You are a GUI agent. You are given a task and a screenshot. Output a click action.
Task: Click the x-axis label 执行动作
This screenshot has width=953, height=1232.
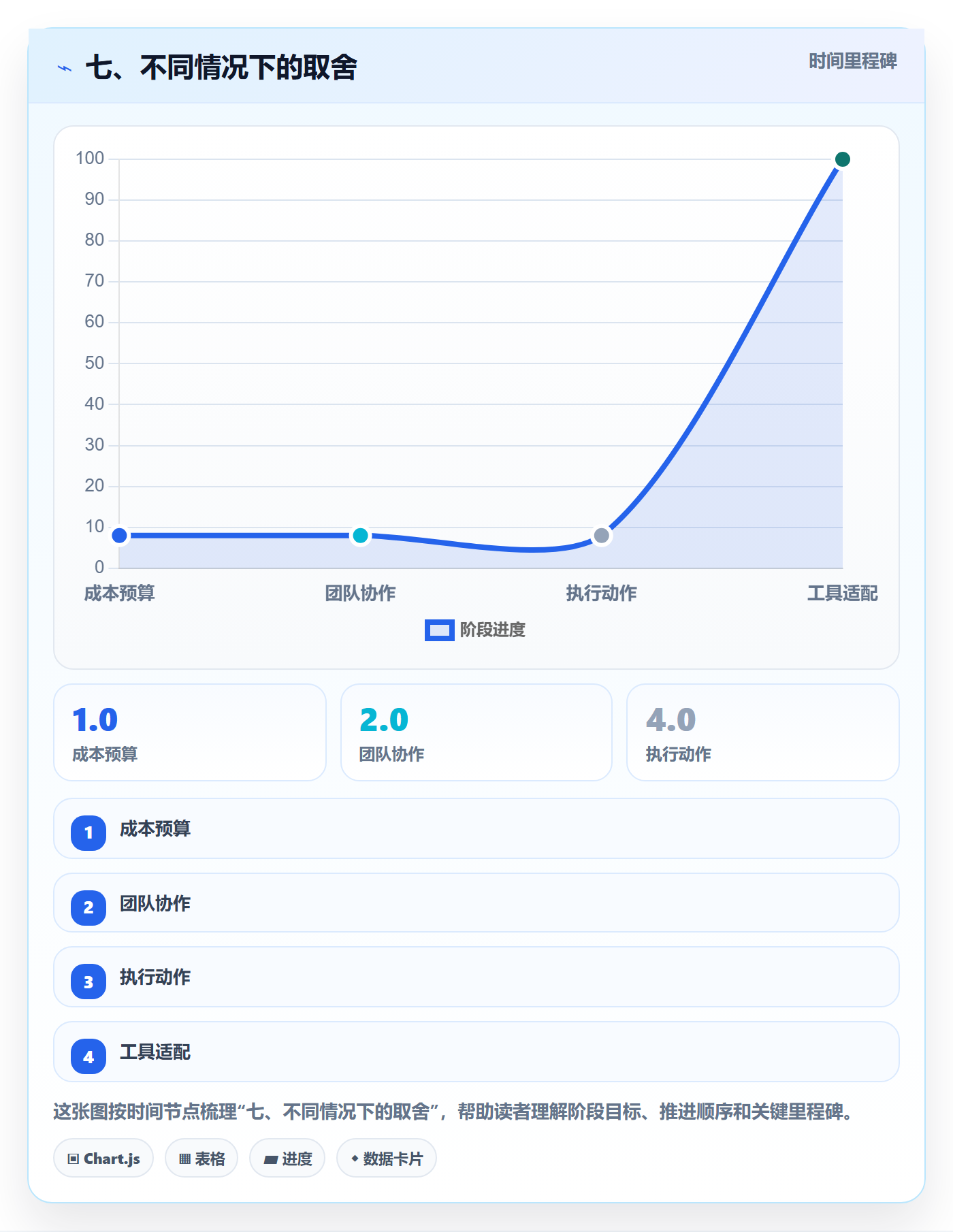point(601,594)
